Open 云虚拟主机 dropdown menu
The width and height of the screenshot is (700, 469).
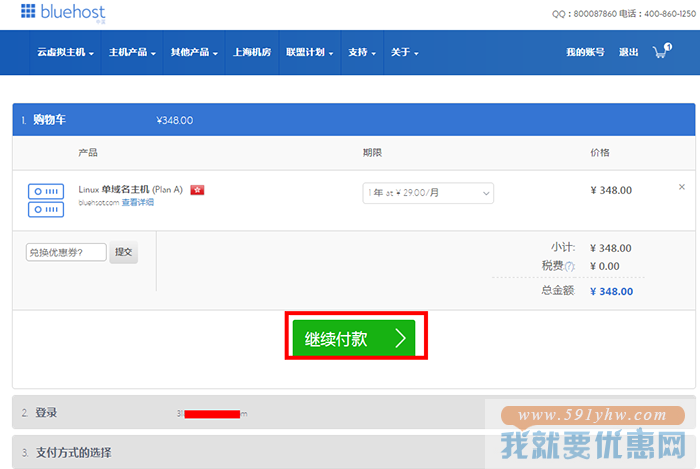(x=65, y=52)
